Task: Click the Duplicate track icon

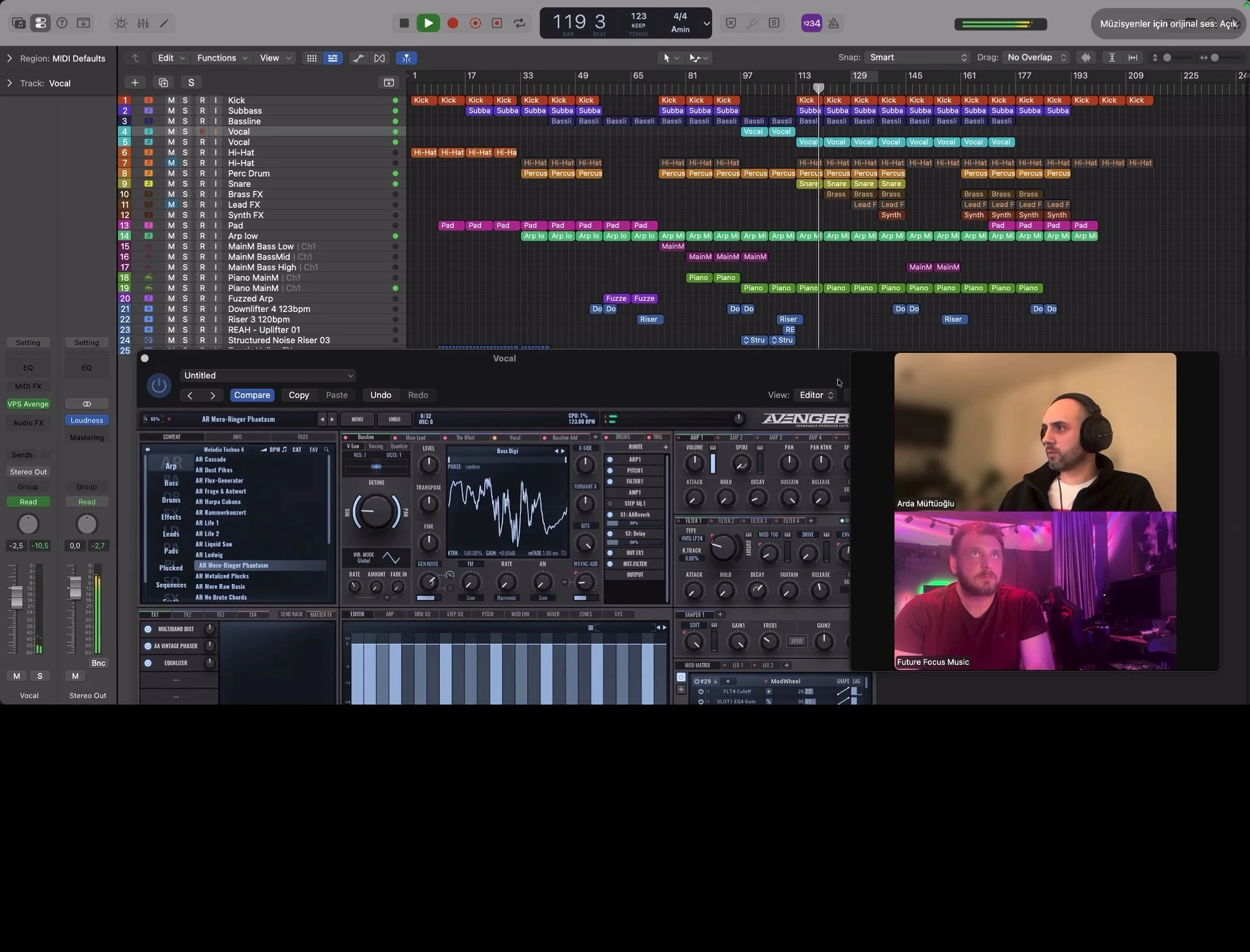Action: (163, 83)
